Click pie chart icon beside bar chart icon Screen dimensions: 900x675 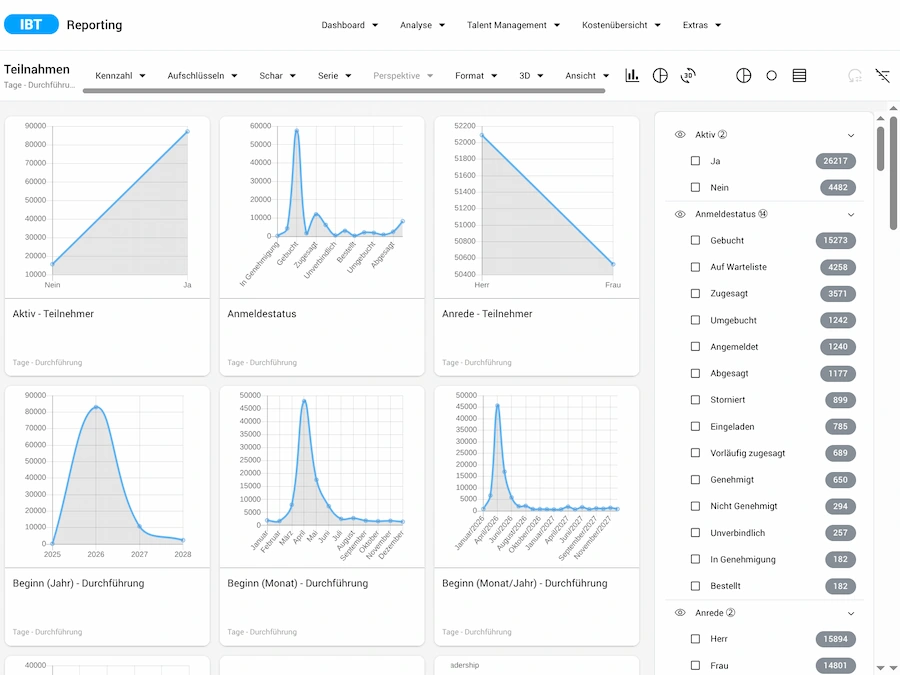pyautogui.click(x=660, y=75)
